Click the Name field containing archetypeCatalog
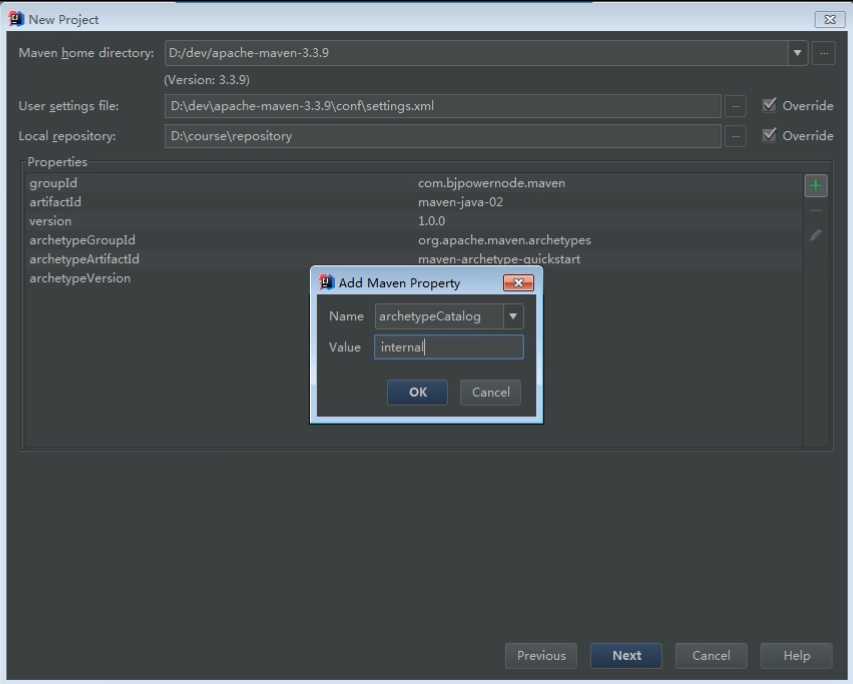853x684 pixels. (x=438, y=316)
